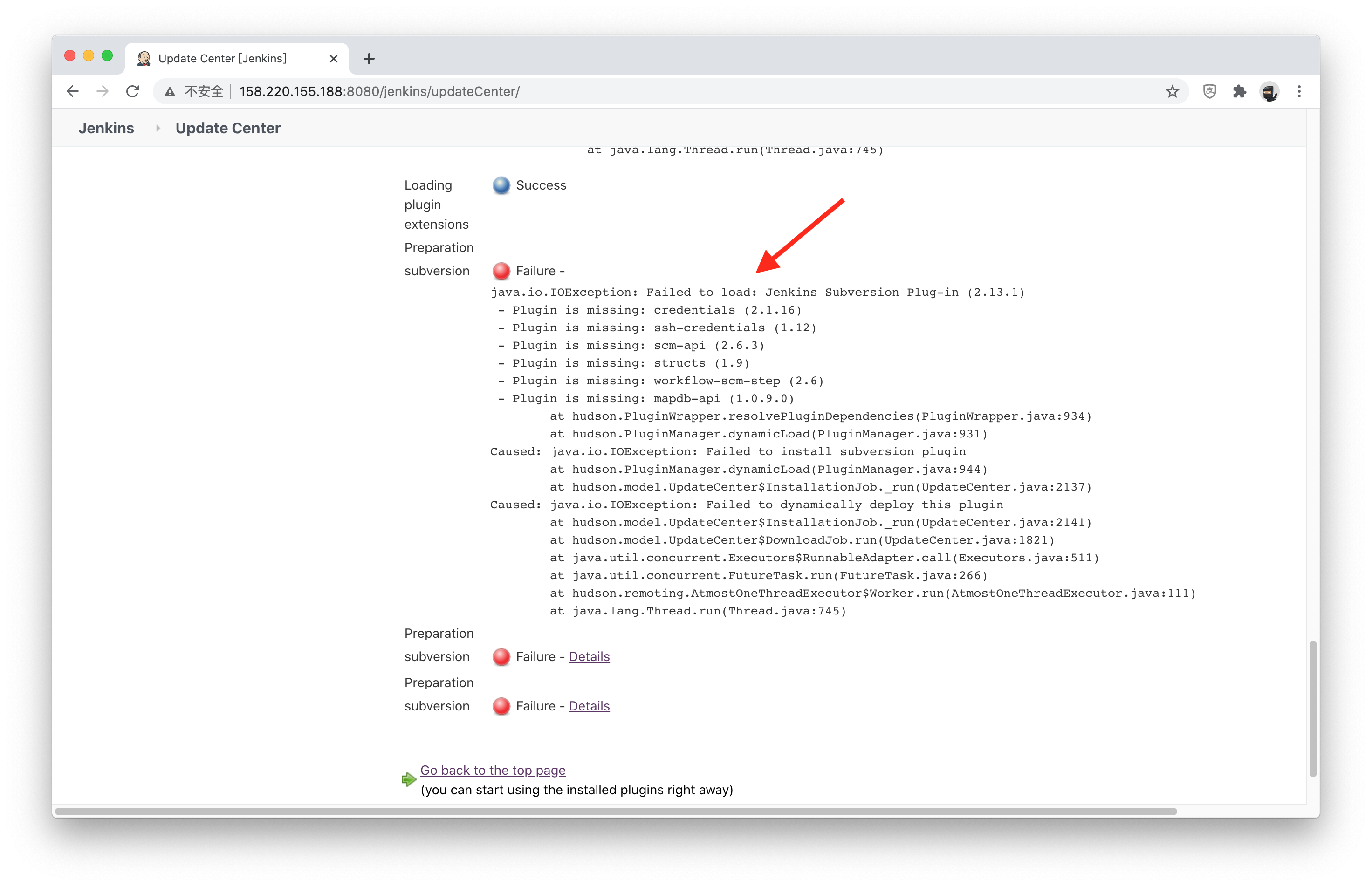
Task: Open Details of the upper collapsed subversion failure
Action: pos(589,656)
